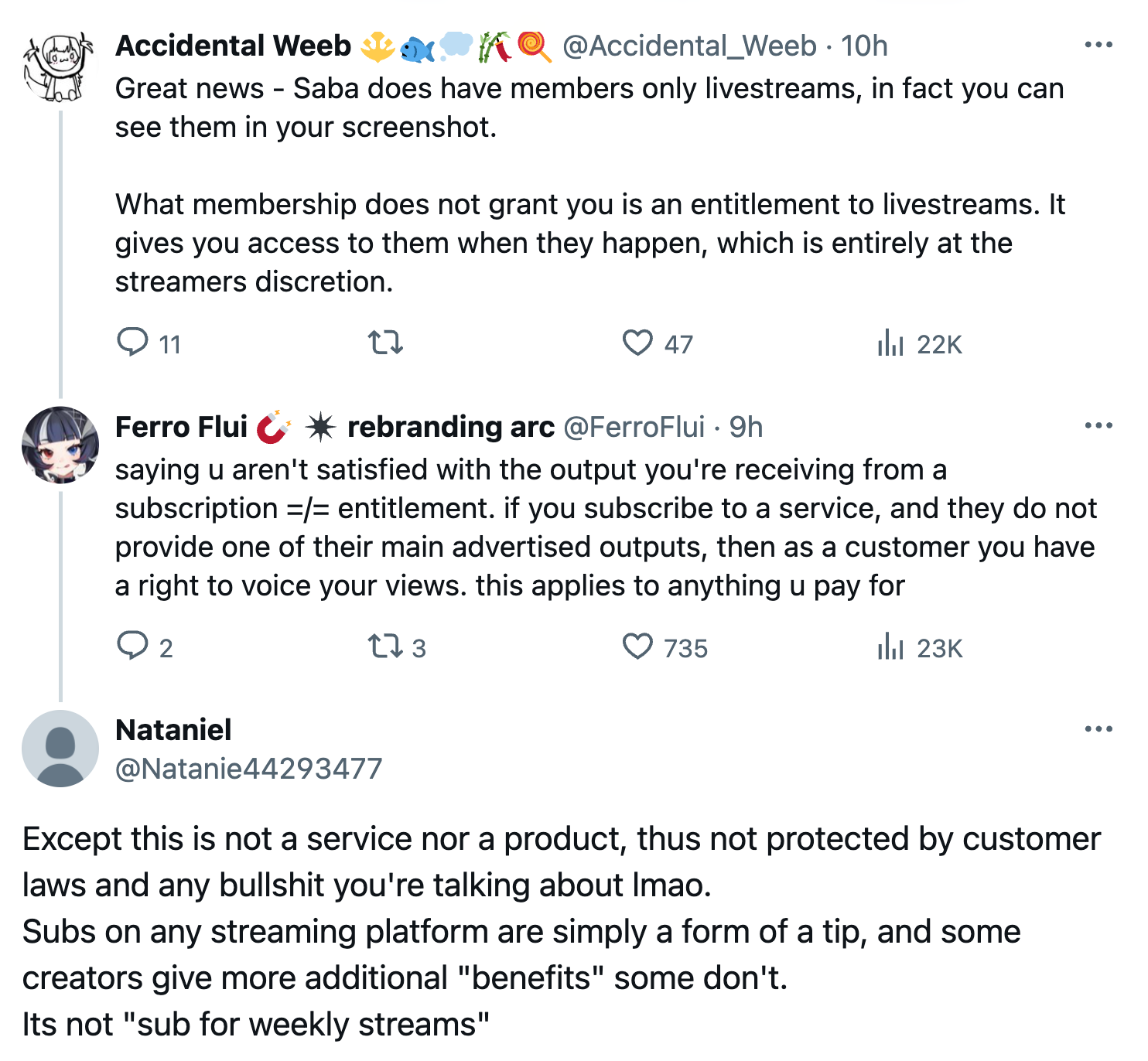Open more options on Nataniel's tweet
Viewport: 1148px width, 1061px height.
coord(1098,728)
